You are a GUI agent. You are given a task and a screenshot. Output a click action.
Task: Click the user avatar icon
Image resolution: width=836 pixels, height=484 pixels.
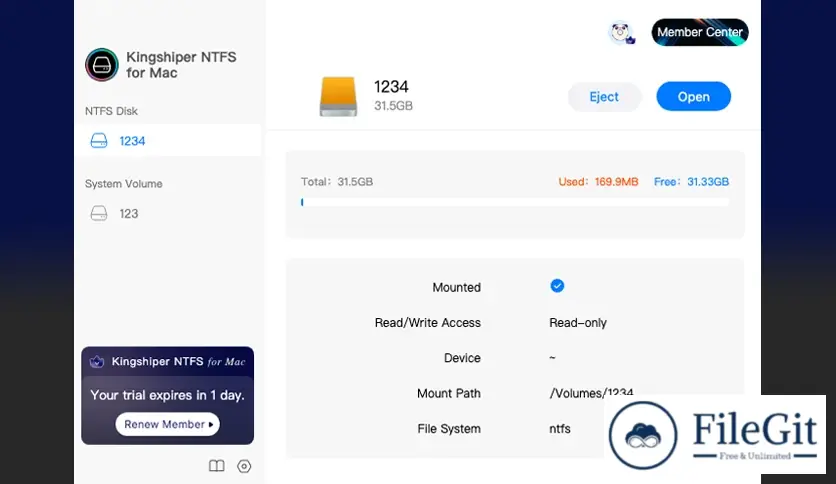pos(621,33)
